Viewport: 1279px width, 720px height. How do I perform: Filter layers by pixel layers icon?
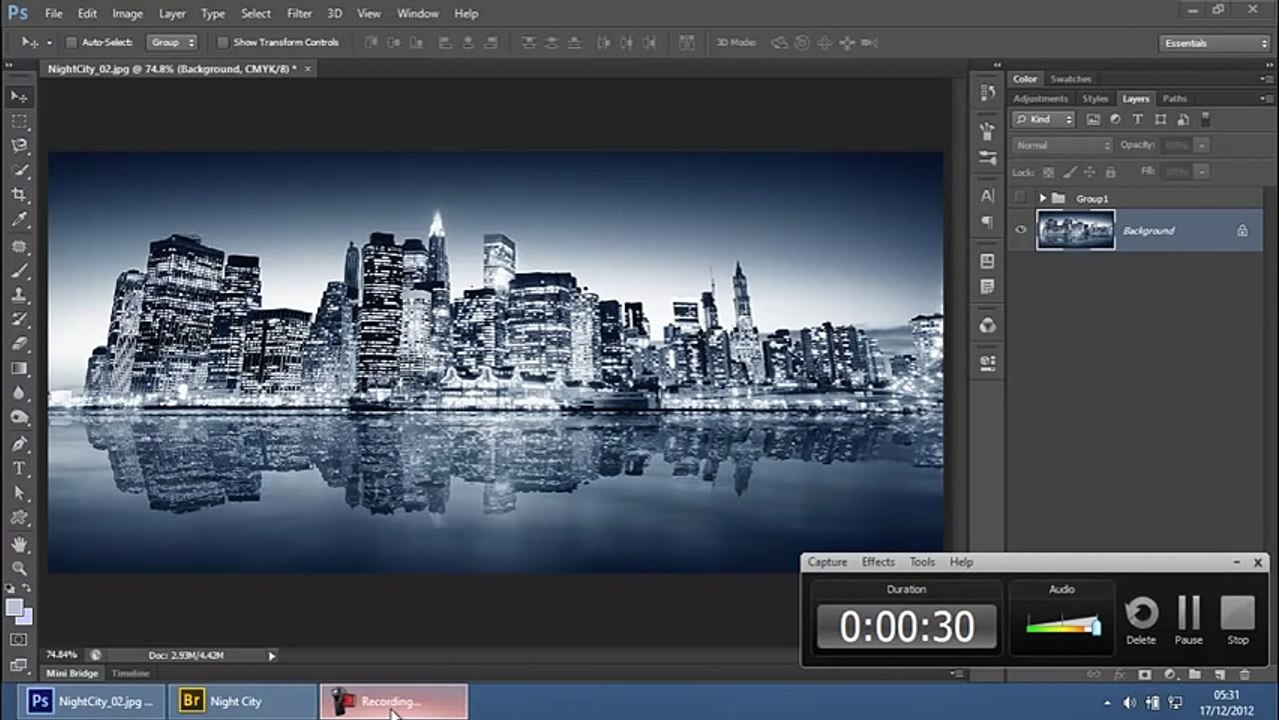coord(1093,119)
